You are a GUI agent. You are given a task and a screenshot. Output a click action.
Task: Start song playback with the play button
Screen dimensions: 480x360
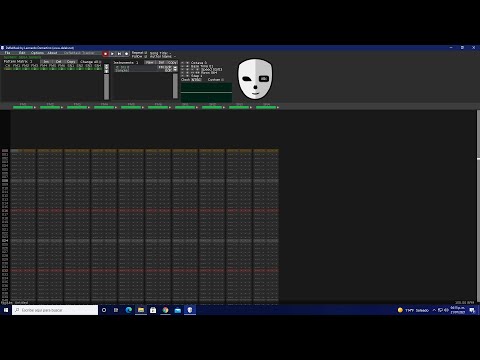[112, 54]
